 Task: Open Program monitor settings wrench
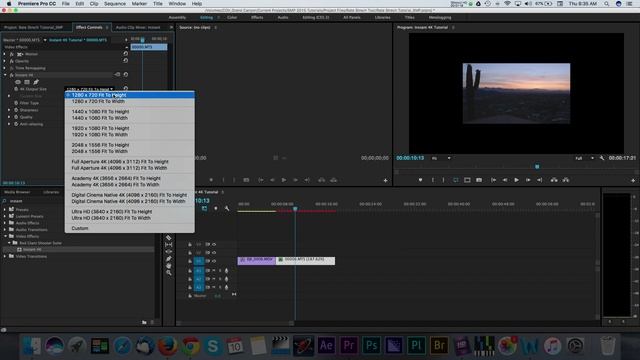602,158
